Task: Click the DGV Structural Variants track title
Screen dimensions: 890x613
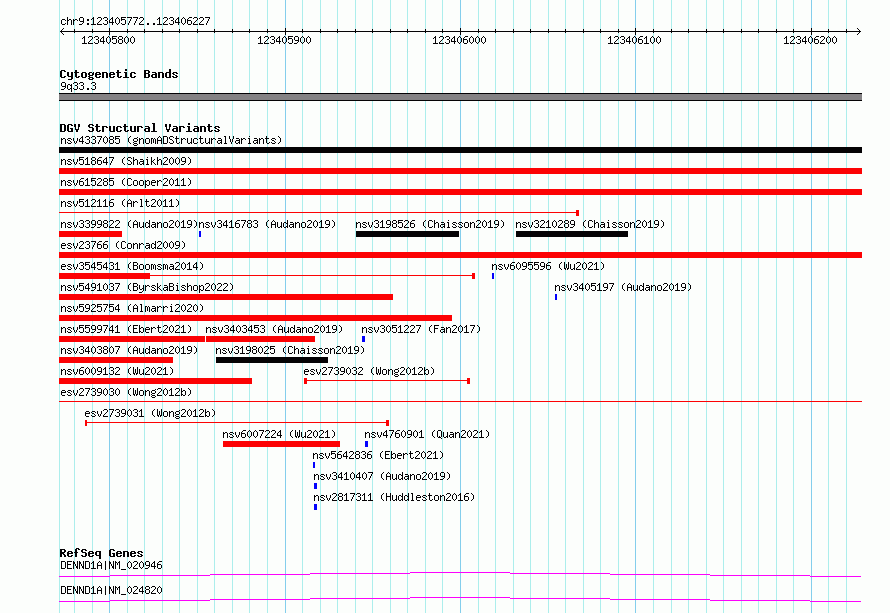Action: (140, 128)
